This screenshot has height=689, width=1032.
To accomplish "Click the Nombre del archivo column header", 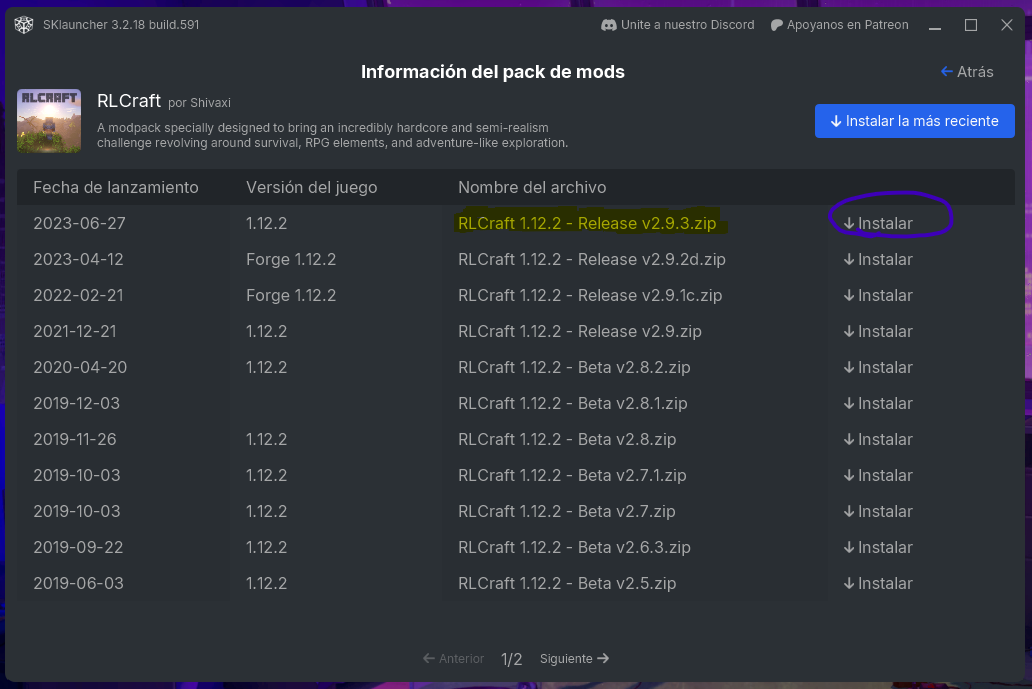I will (x=532, y=187).
